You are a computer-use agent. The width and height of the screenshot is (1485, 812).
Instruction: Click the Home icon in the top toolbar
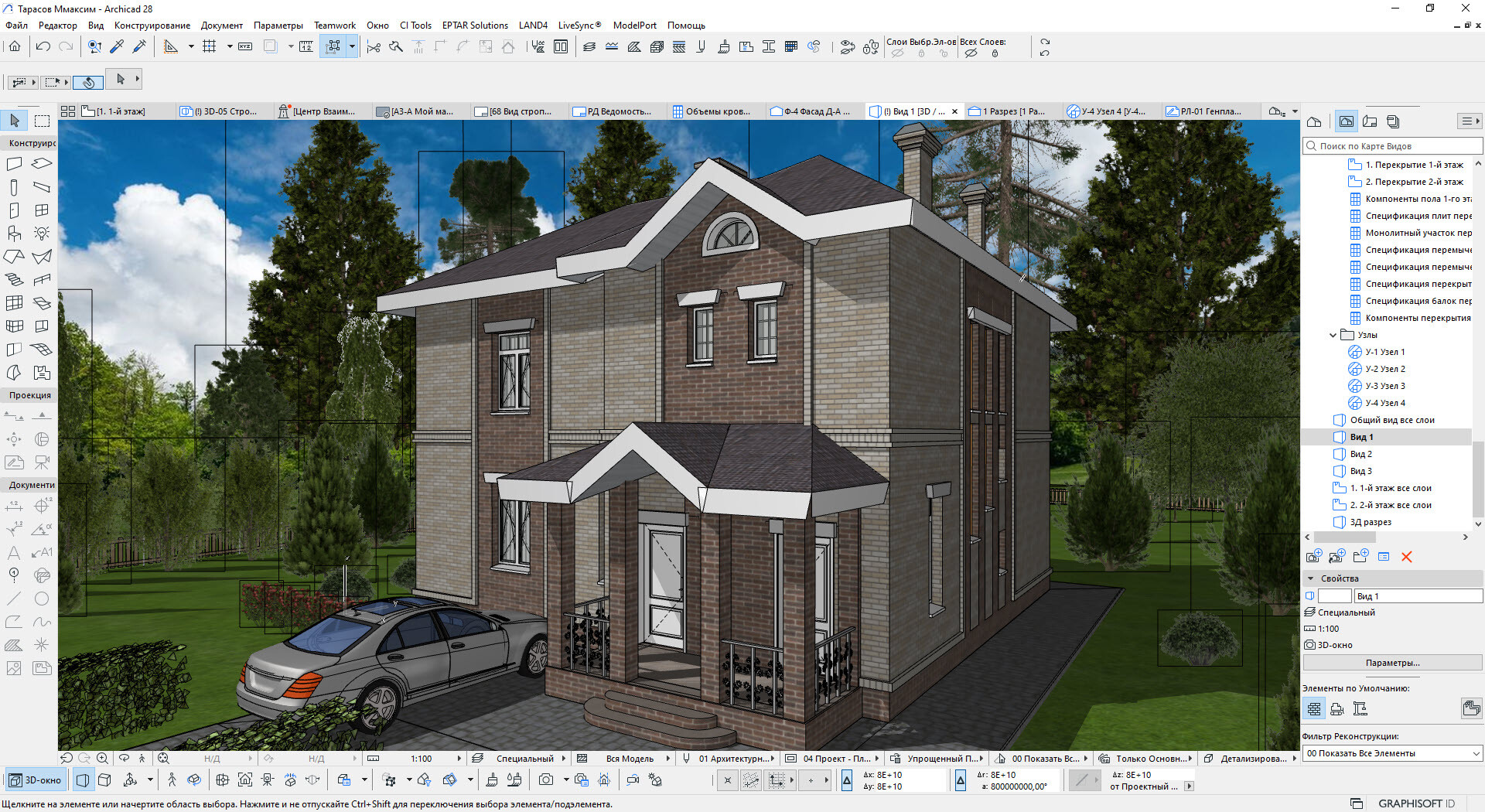pos(15,47)
